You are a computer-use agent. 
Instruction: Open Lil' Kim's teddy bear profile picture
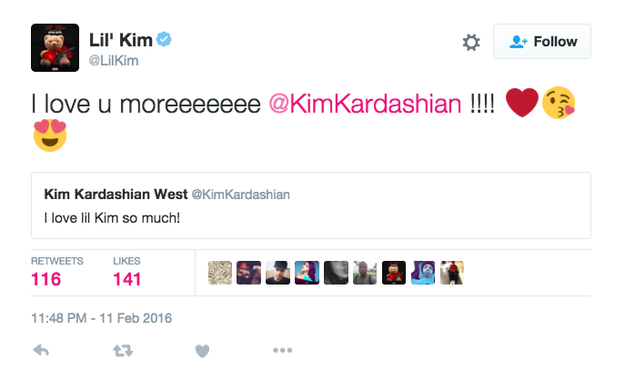point(55,48)
